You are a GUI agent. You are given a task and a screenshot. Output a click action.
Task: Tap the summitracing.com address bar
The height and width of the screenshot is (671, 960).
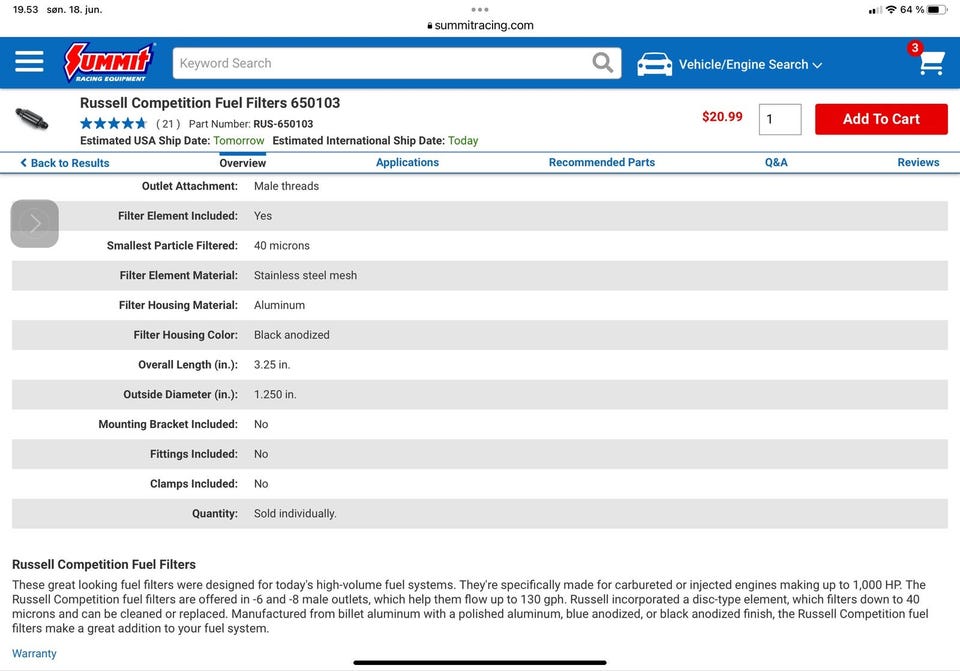480,25
